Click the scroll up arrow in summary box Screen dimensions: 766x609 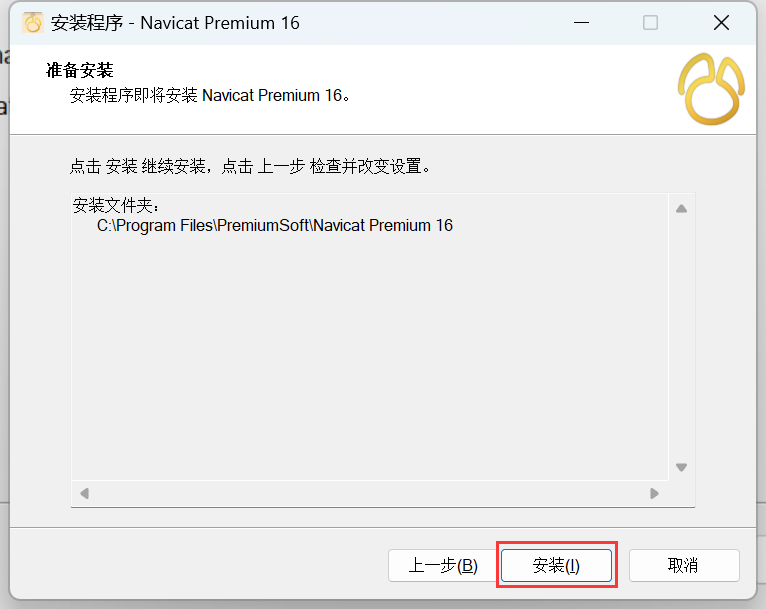pos(681,209)
